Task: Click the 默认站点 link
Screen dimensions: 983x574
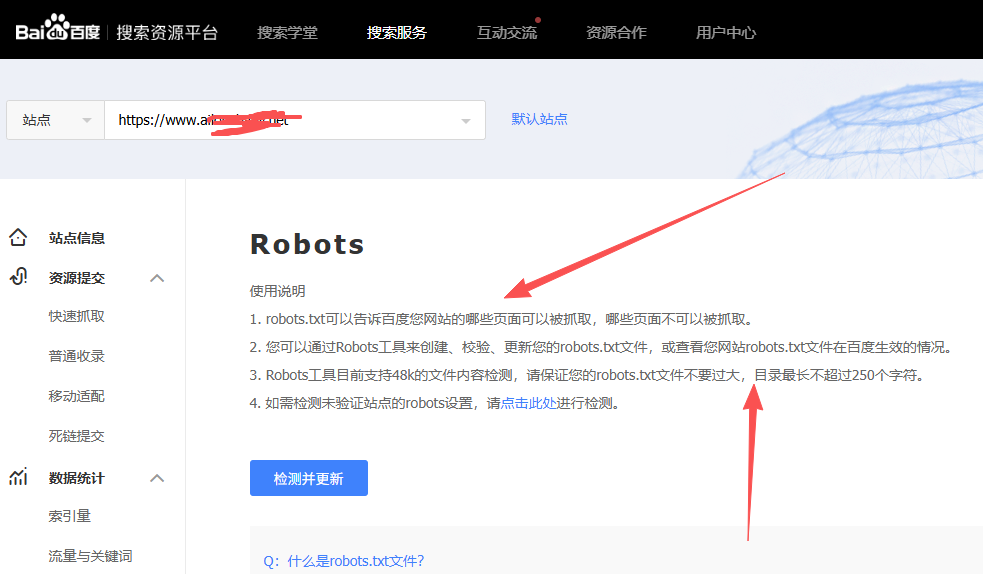Action: 539,119
